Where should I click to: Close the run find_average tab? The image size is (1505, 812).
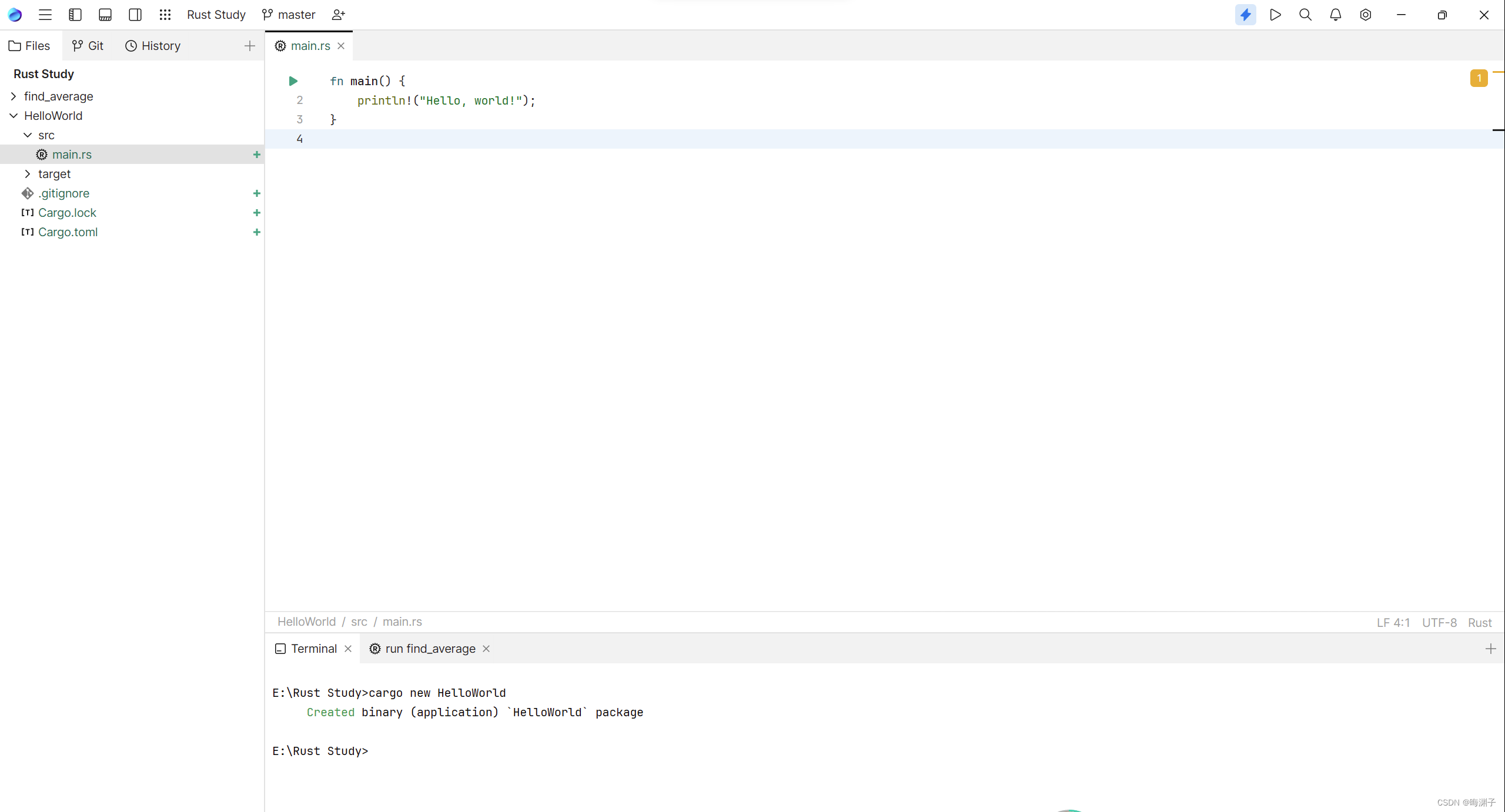[486, 649]
